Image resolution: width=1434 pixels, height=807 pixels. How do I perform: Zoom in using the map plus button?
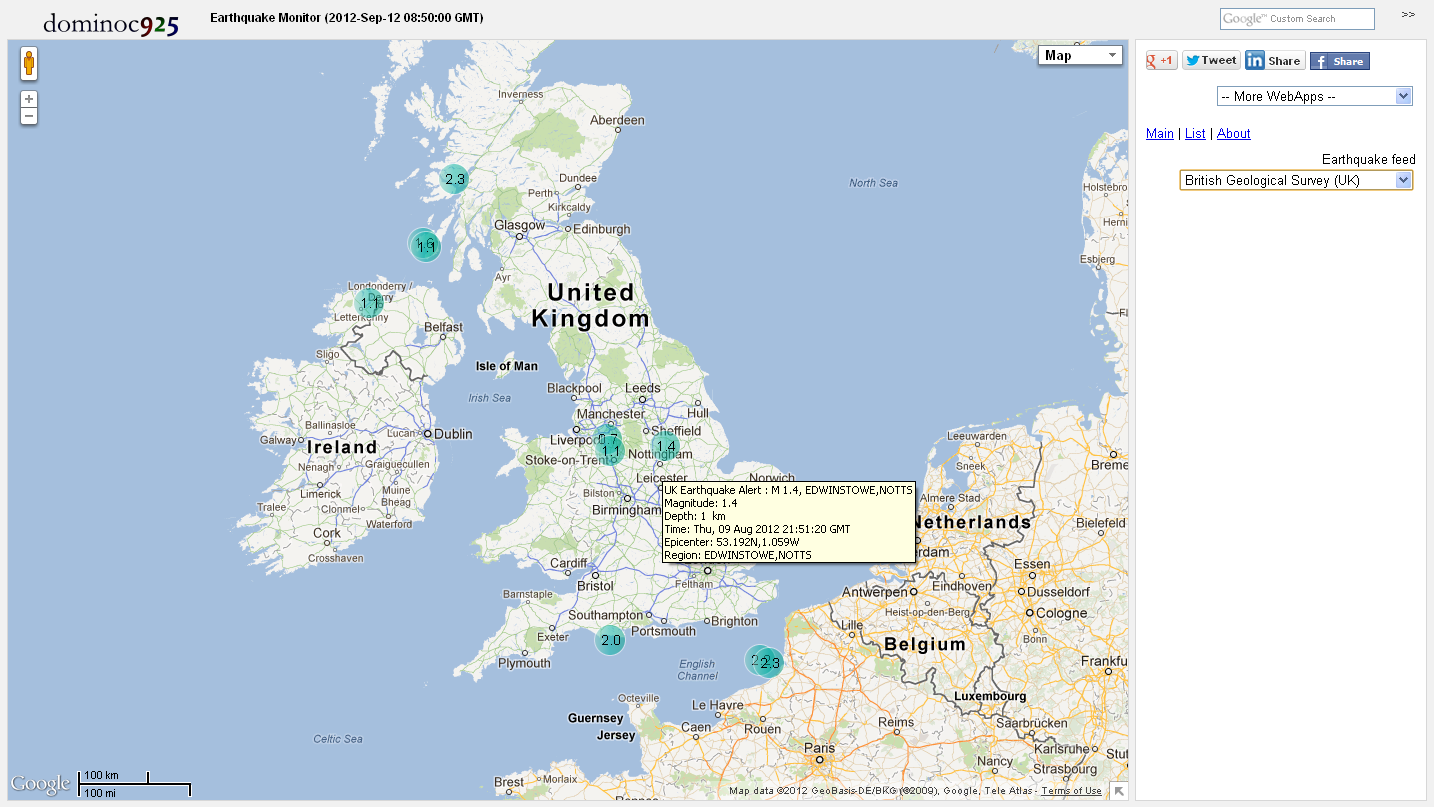click(x=29, y=98)
